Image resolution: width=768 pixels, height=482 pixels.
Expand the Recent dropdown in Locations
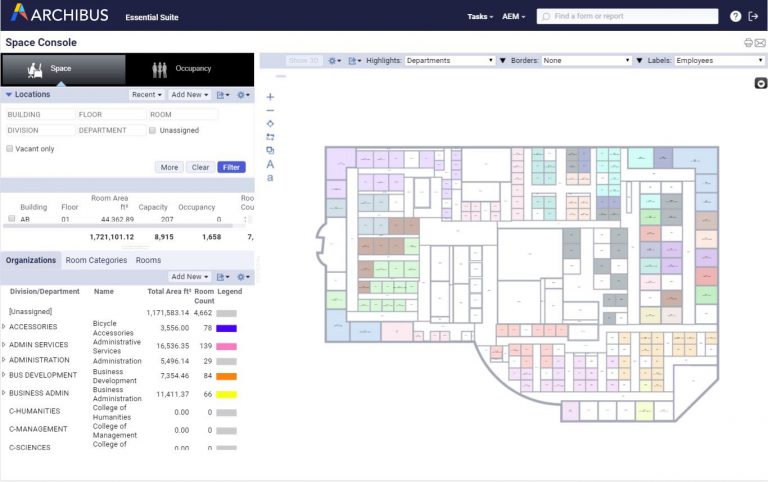click(x=146, y=95)
